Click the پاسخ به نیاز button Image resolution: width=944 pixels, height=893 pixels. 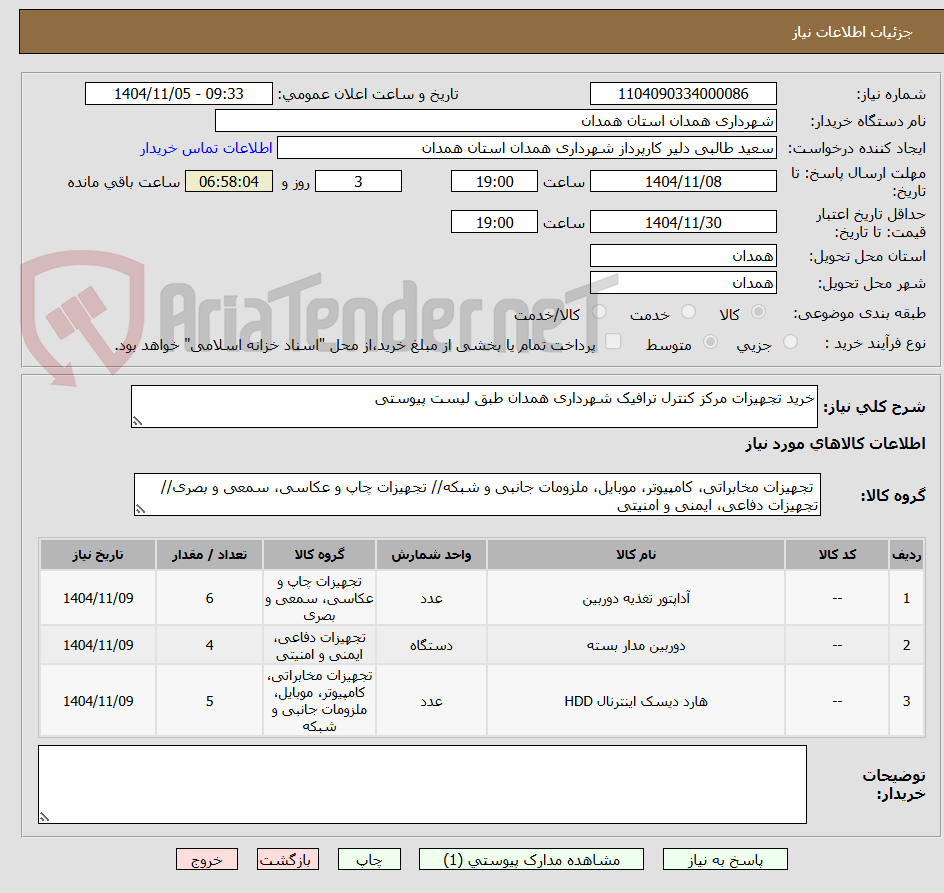point(725,859)
